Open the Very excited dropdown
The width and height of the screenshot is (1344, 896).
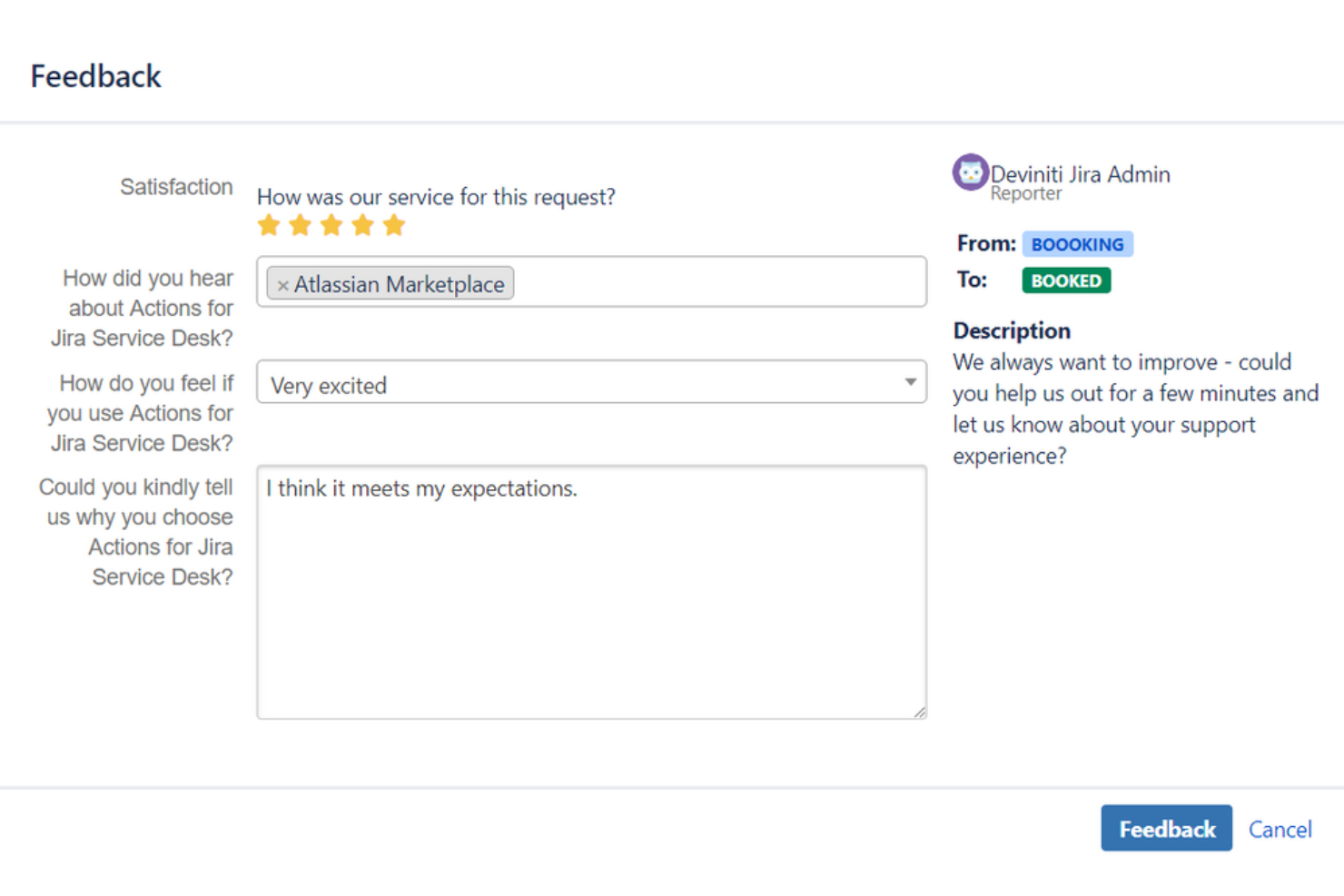click(591, 382)
